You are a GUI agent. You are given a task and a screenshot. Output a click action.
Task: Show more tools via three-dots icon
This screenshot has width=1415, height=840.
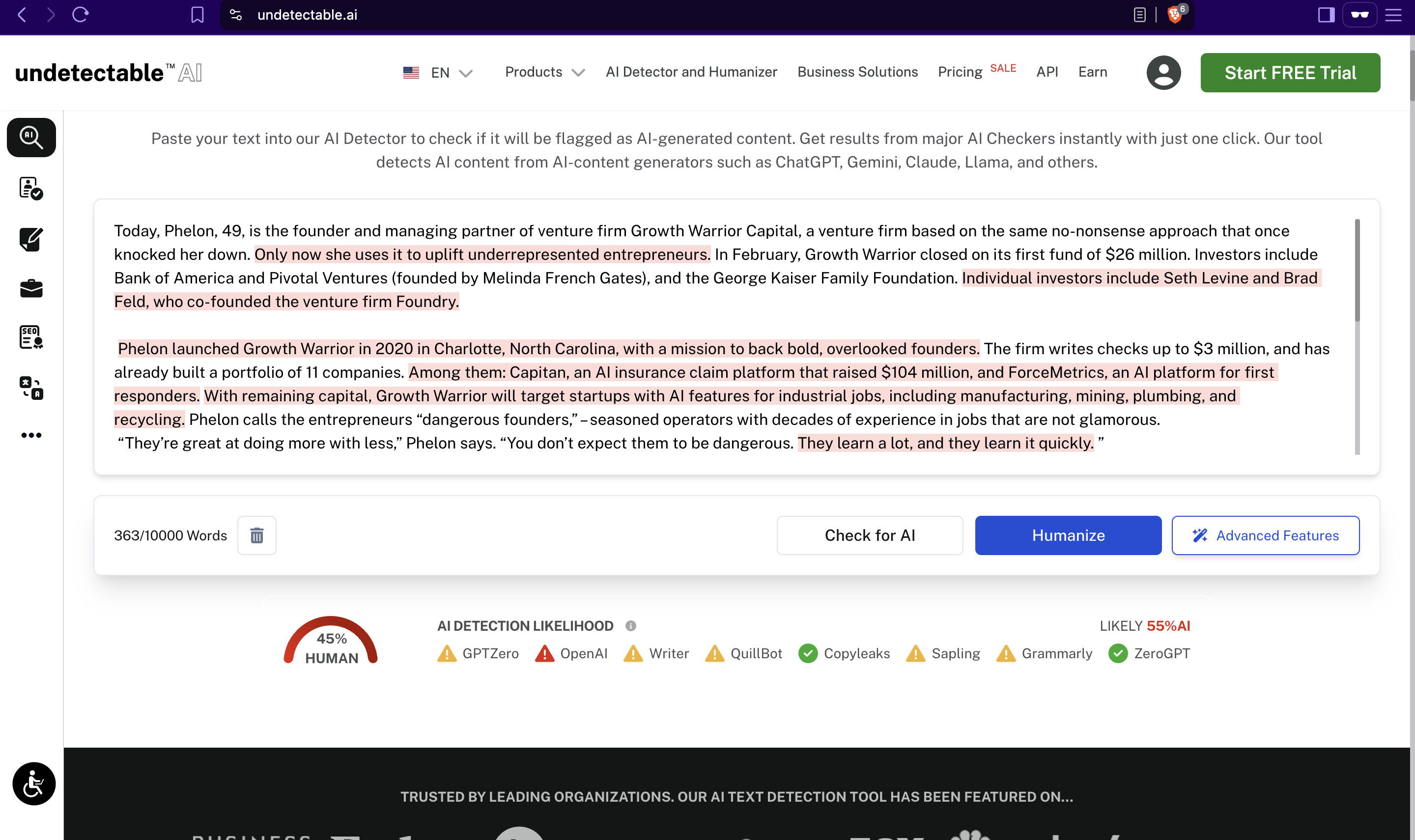click(31, 435)
